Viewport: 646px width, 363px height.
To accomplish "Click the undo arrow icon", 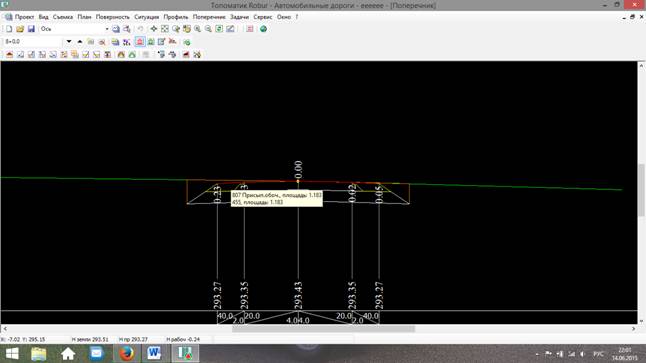I will click(140, 29).
